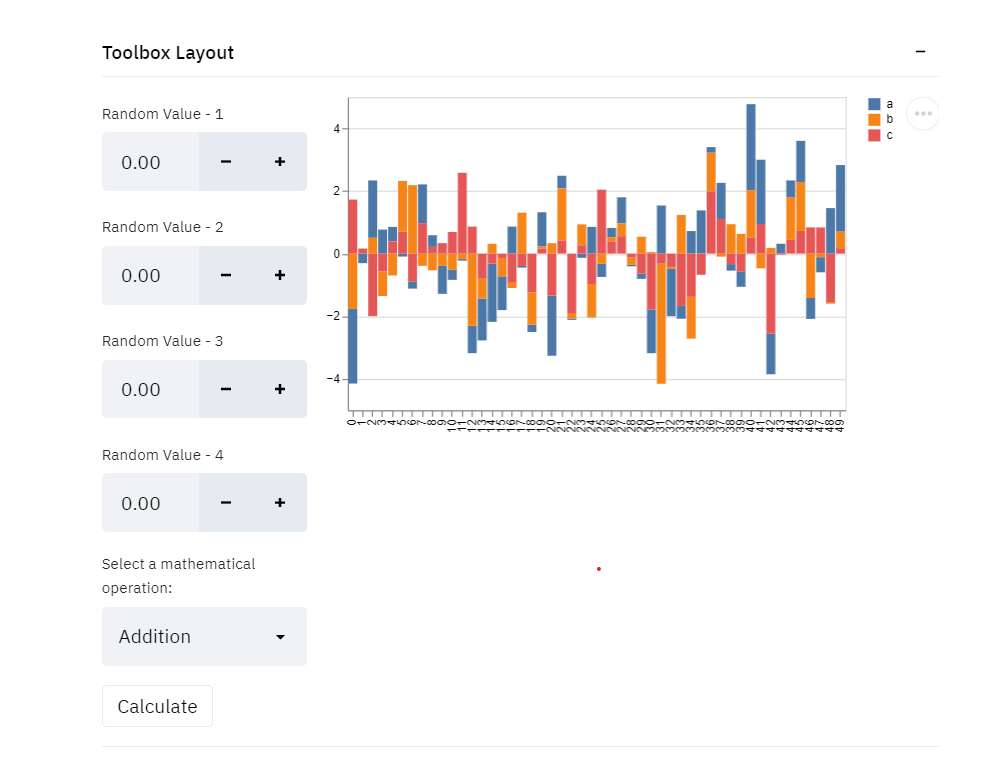Collapse the Toolbox Layout section
The height and width of the screenshot is (764, 1006).
pyautogui.click(x=920, y=51)
